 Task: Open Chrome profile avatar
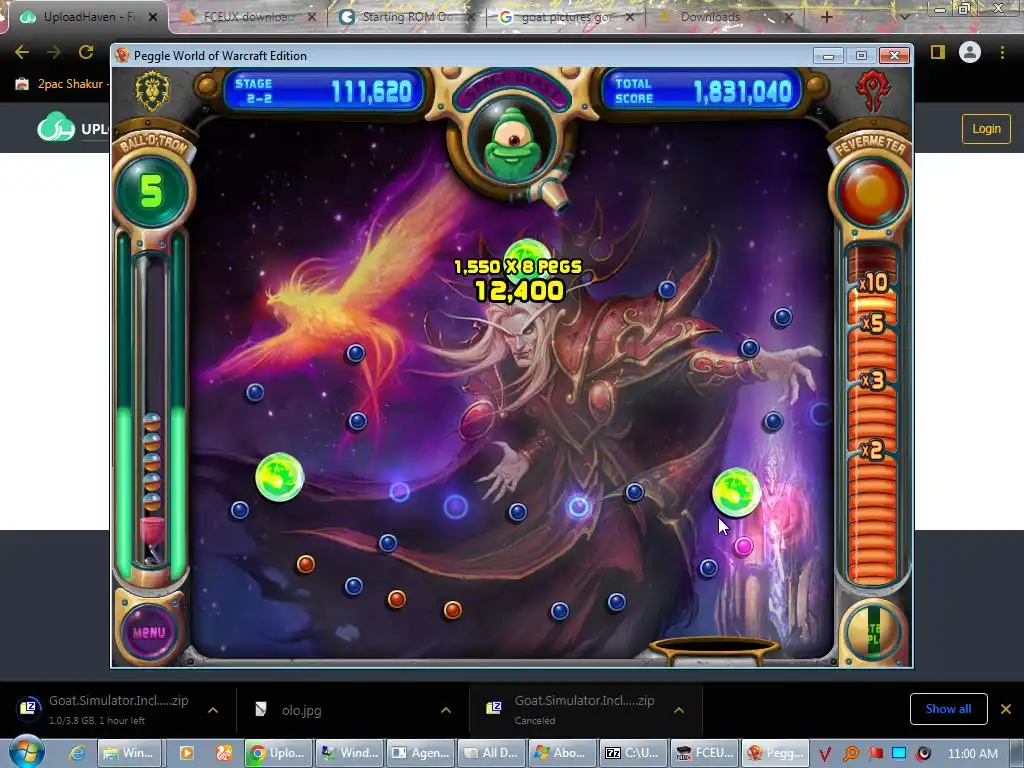[x=970, y=52]
